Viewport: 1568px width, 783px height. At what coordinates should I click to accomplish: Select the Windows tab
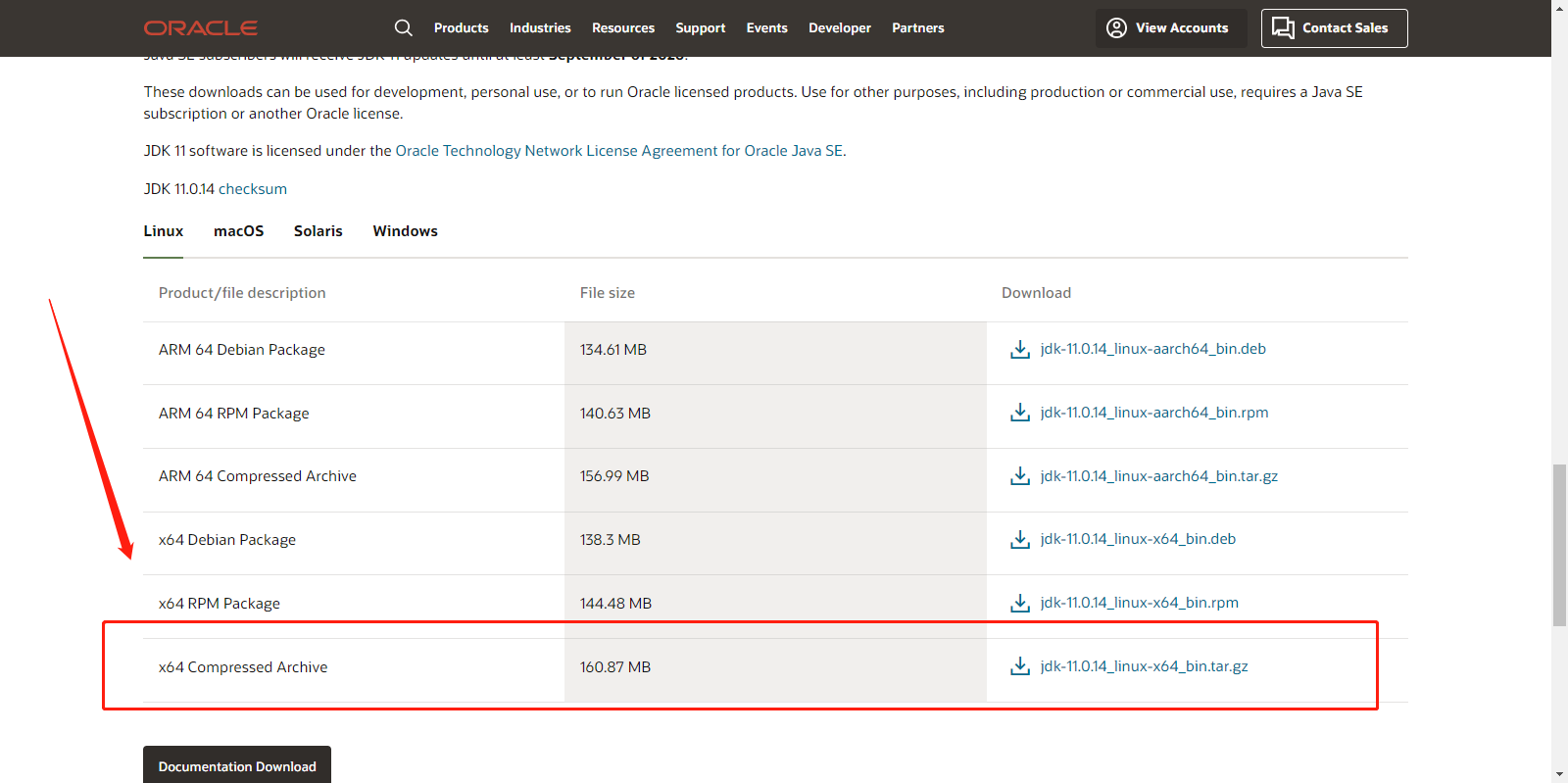[x=405, y=231]
